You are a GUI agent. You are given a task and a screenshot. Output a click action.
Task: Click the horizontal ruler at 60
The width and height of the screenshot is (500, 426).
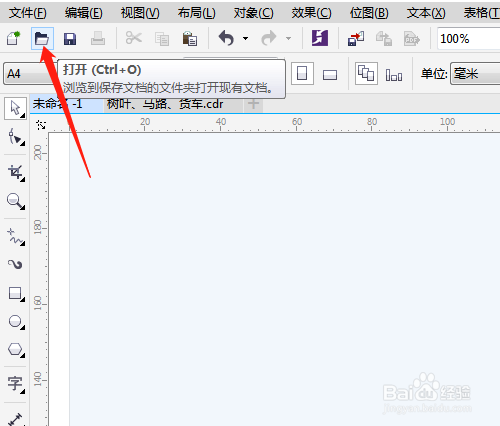tap(297, 123)
